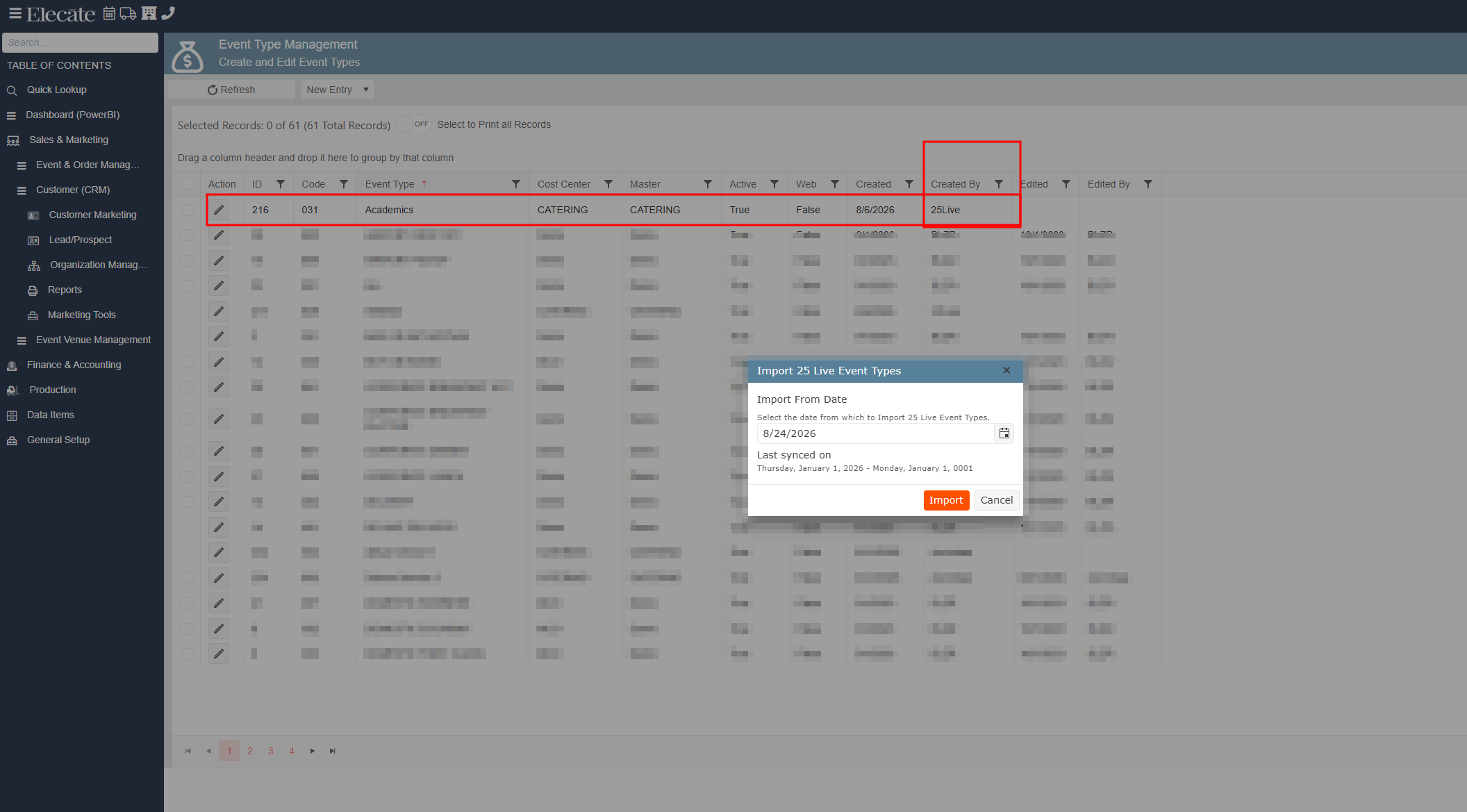Open the filter for the Edited By column
1467x812 pixels.
1148,184
